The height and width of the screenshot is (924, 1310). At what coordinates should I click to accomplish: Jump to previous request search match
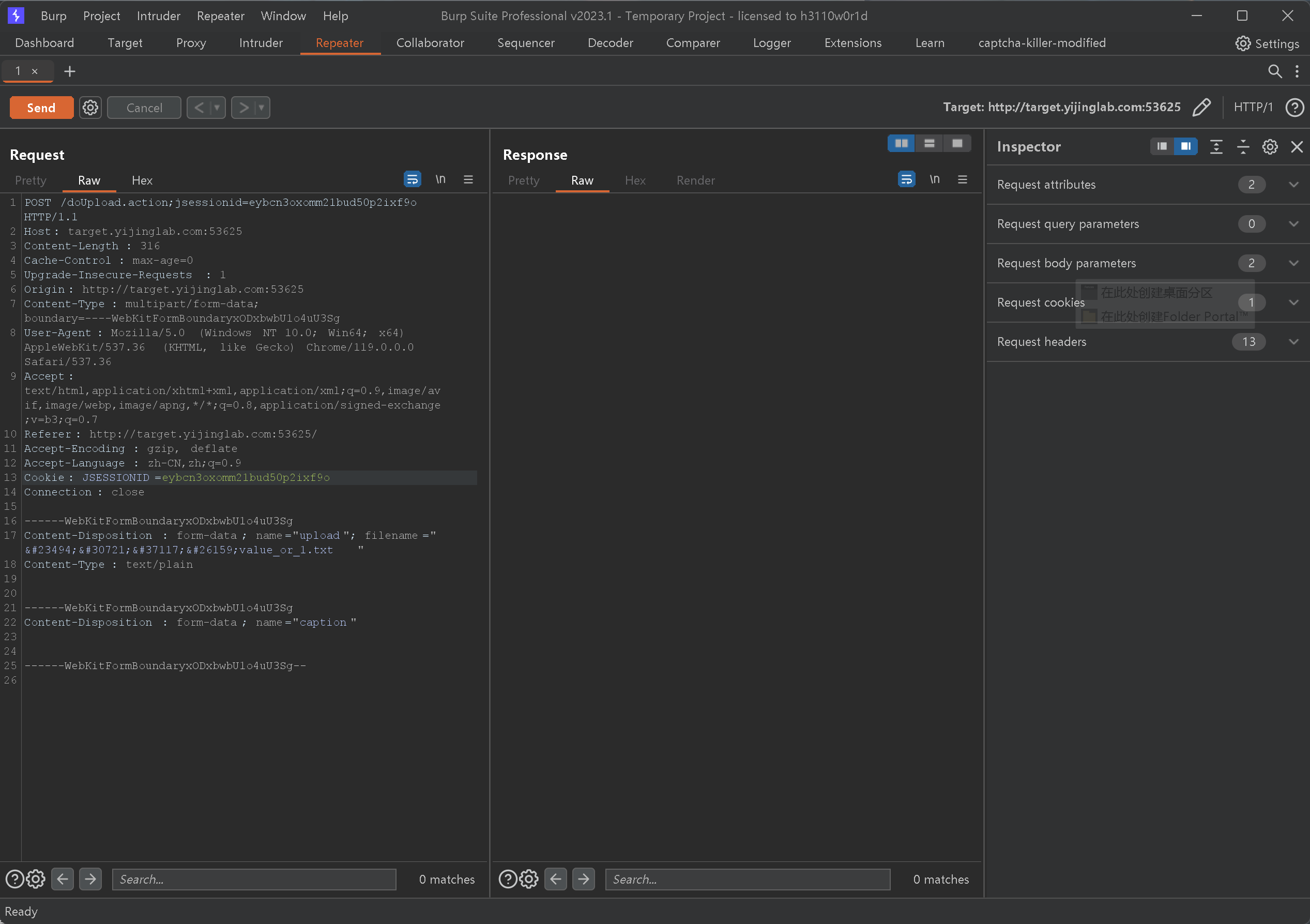62,879
